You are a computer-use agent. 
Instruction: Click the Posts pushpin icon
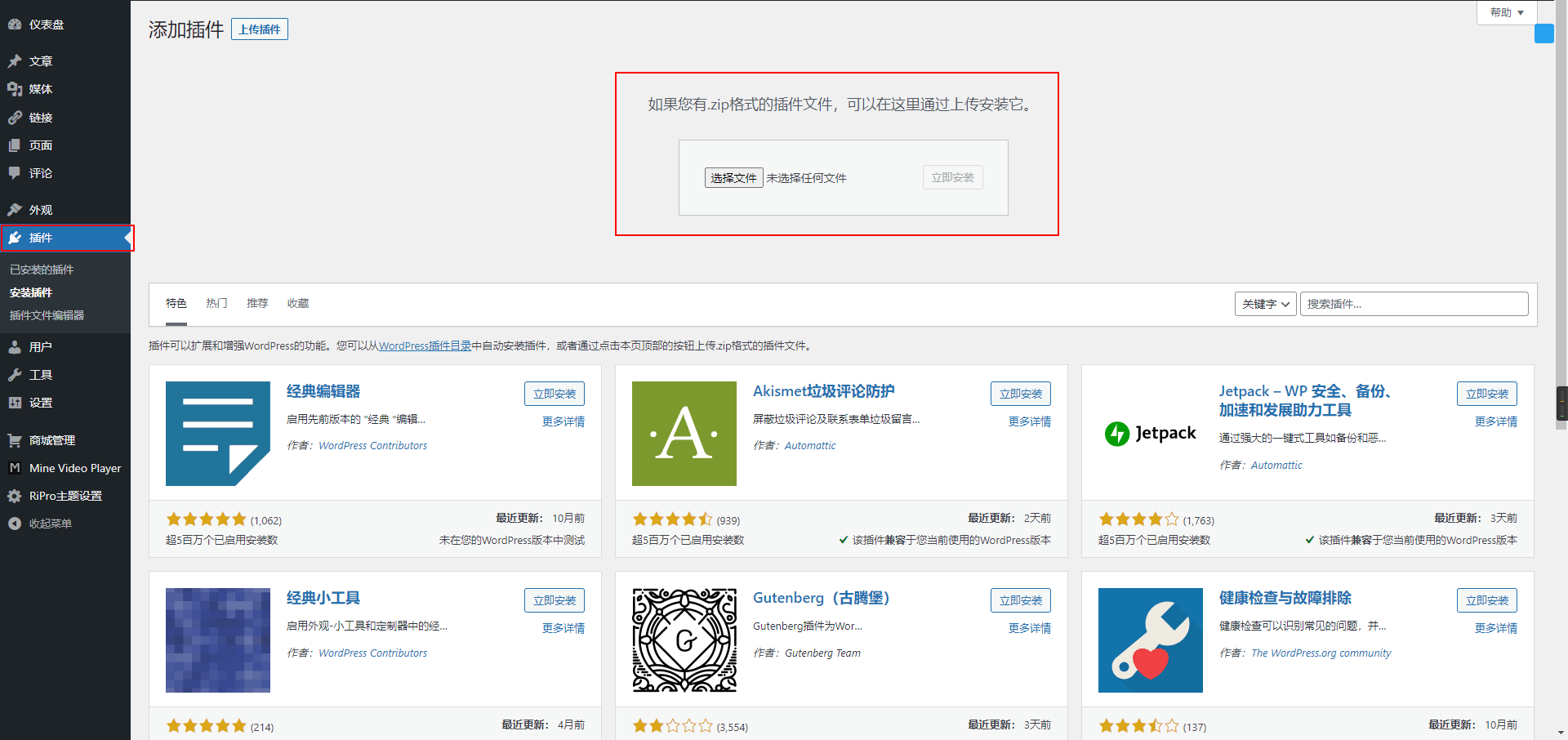(x=15, y=61)
